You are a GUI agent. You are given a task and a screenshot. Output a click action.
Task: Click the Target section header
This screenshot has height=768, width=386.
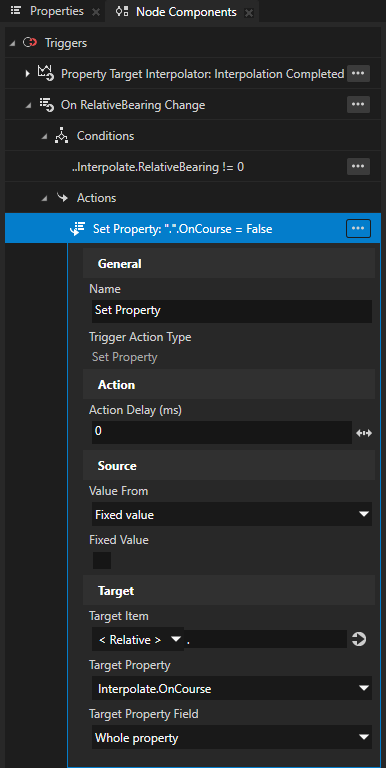click(229, 591)
